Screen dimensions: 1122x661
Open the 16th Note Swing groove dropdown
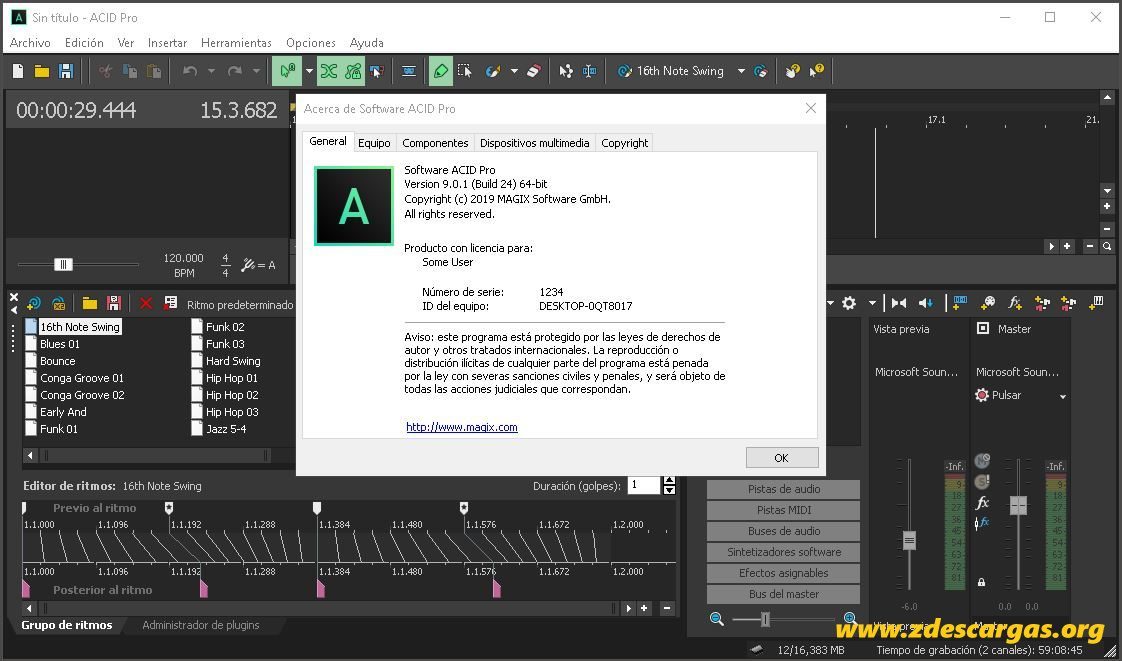click(741, 71)
